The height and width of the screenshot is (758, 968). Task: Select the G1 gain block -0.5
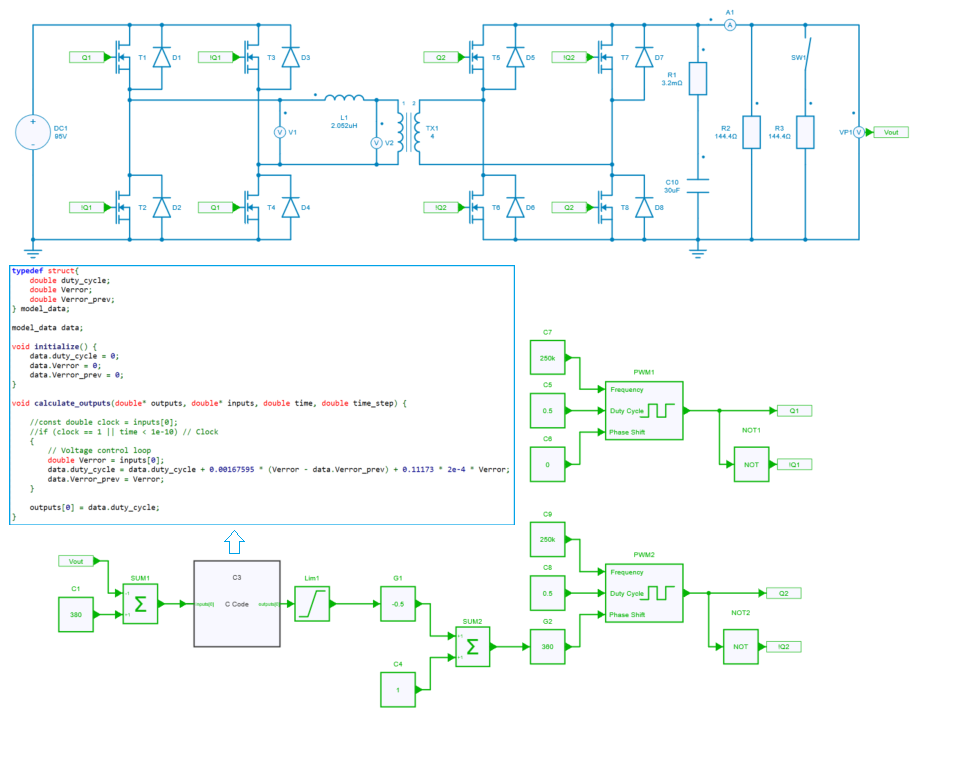[397, 604]
